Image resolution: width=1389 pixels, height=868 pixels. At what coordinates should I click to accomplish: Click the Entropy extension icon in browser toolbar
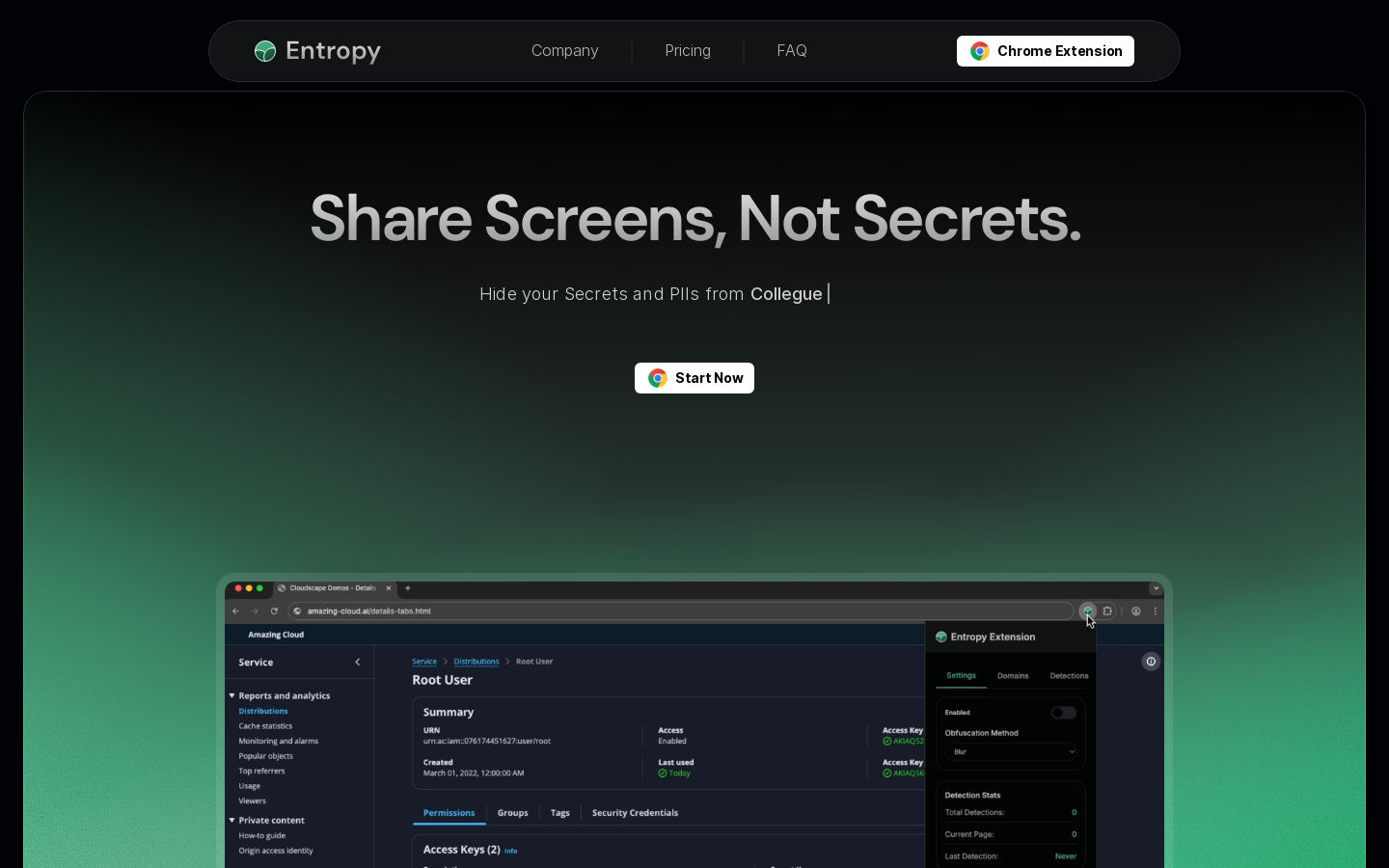1087,610
